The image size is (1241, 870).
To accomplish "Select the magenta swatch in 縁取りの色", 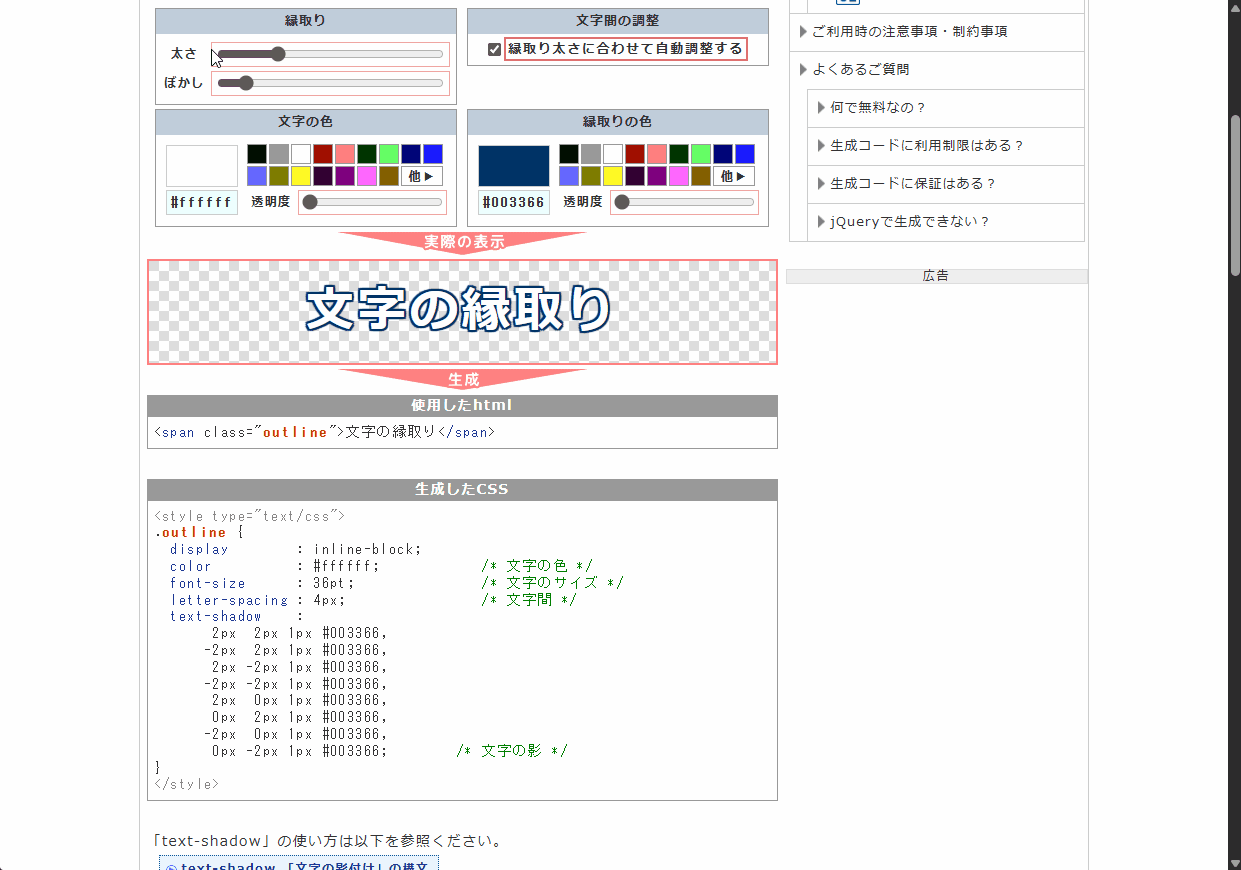I will point(678,176).
